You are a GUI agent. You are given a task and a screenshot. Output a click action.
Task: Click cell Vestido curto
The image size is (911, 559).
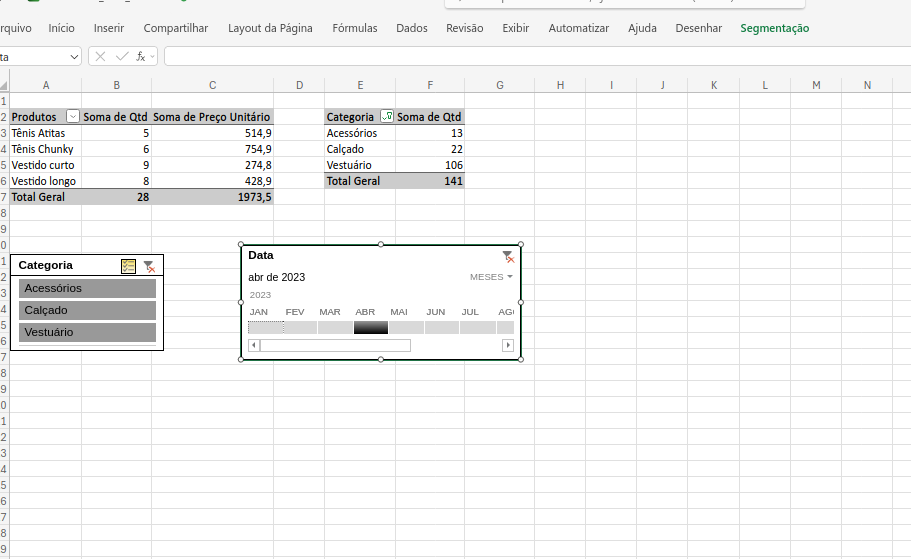[x=46, y=165]
